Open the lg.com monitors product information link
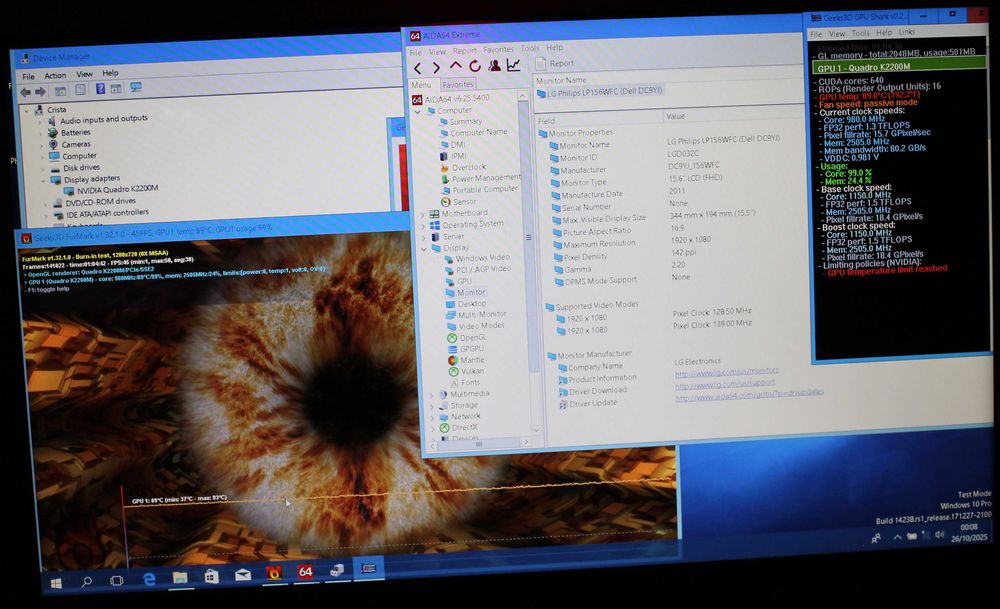This screenshot has height=609, width=1000. click(726, 371)
